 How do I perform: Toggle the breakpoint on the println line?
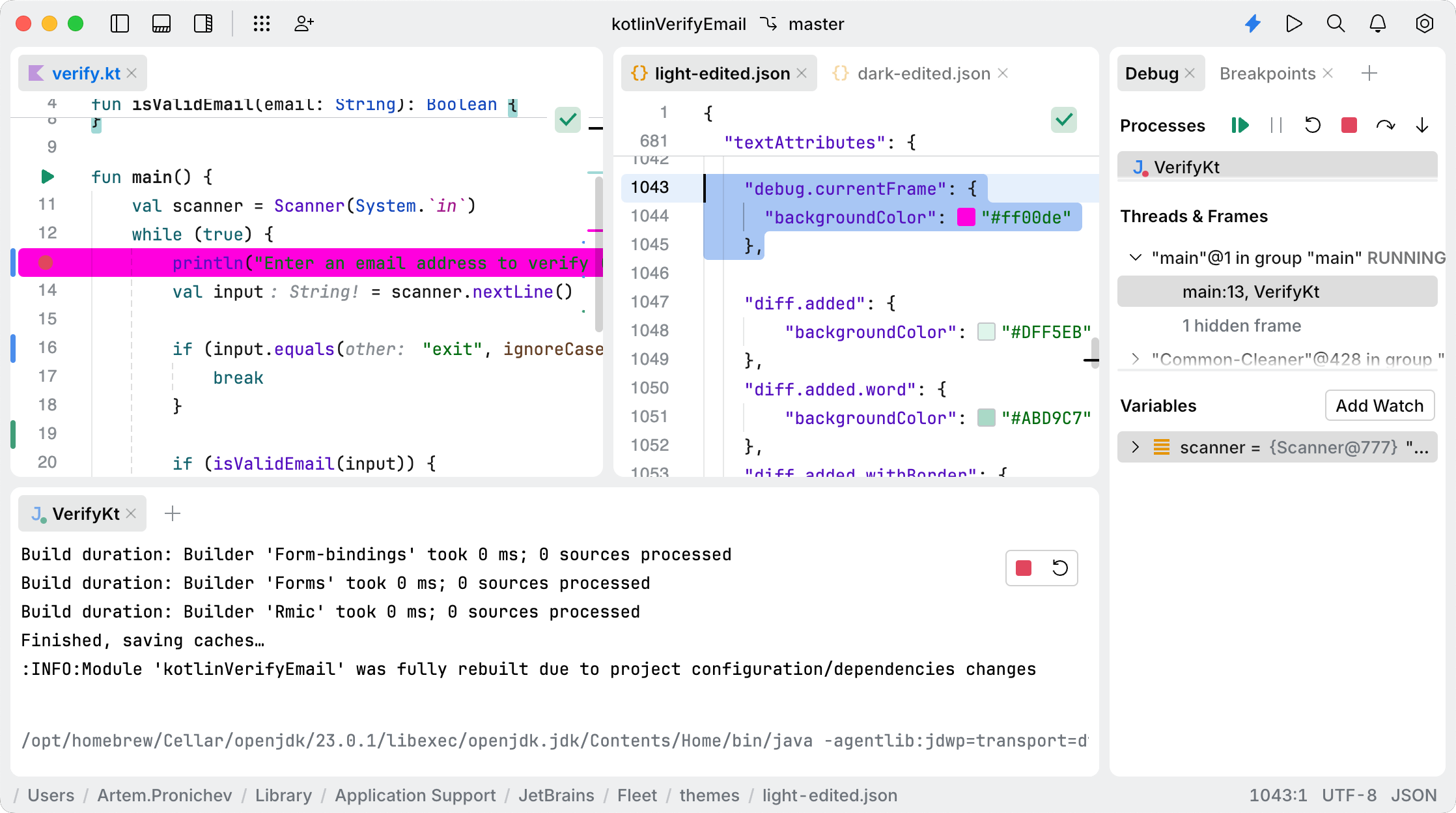click(46, 263)
